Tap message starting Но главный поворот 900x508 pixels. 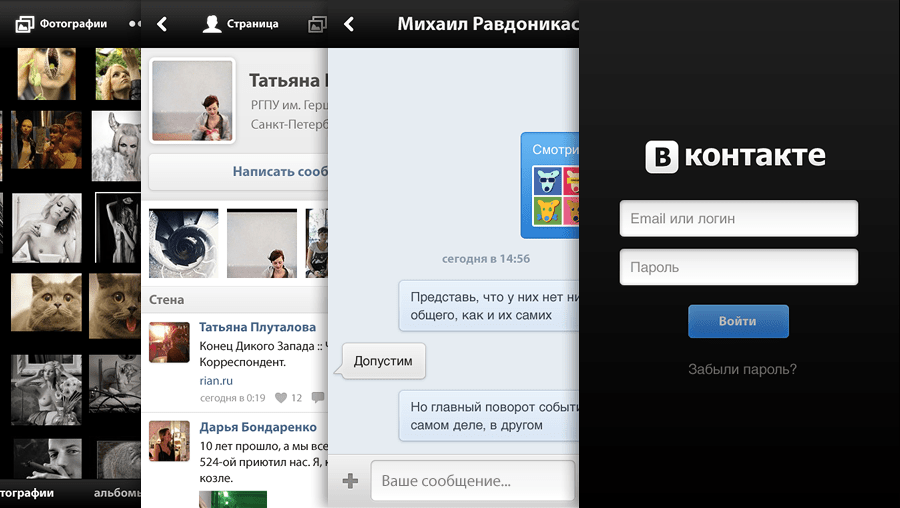click(x=488, y=416)
